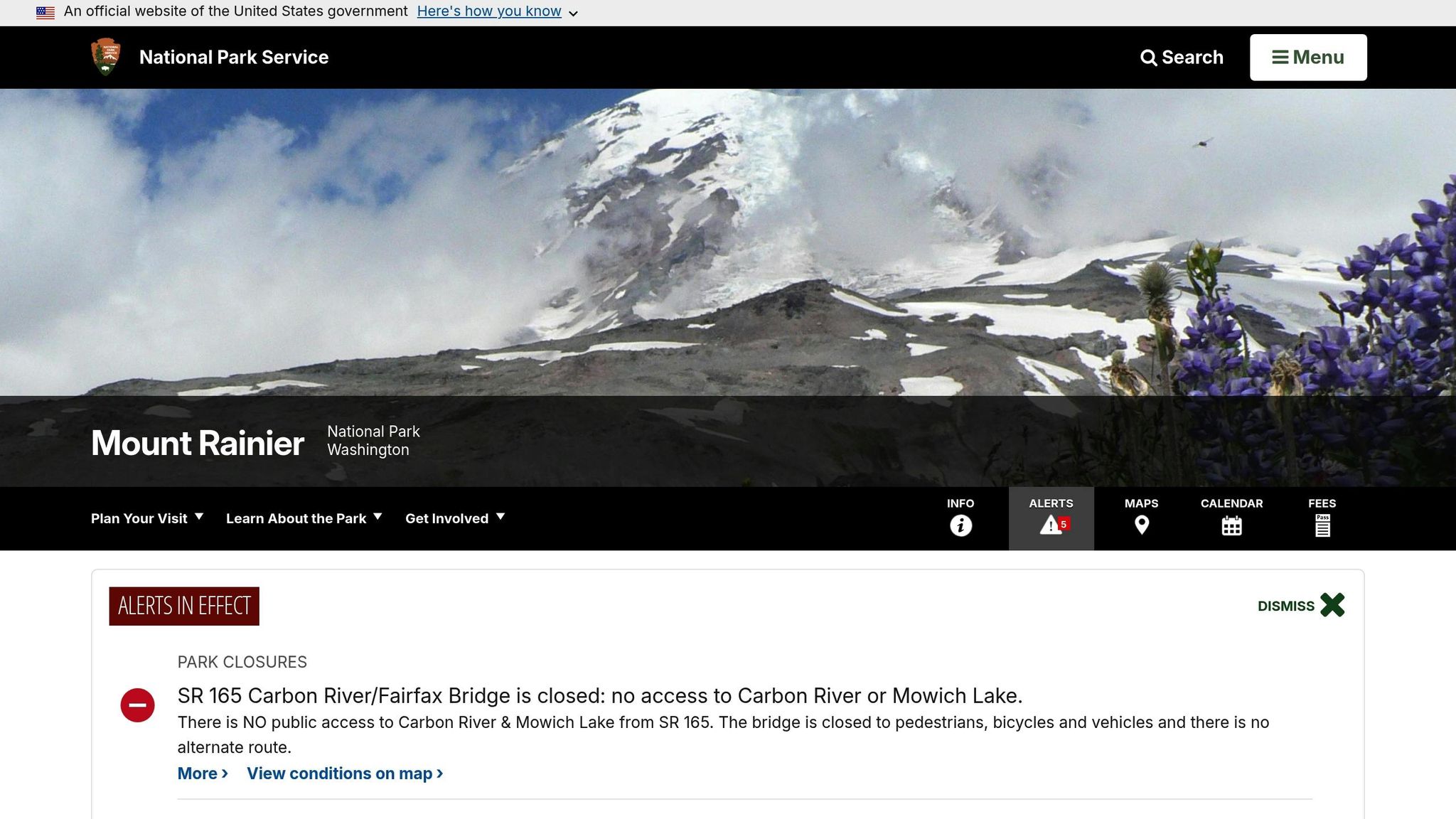Click the Mount Rainier banner photo
The image size is (1456, 819).
(728, 242)
